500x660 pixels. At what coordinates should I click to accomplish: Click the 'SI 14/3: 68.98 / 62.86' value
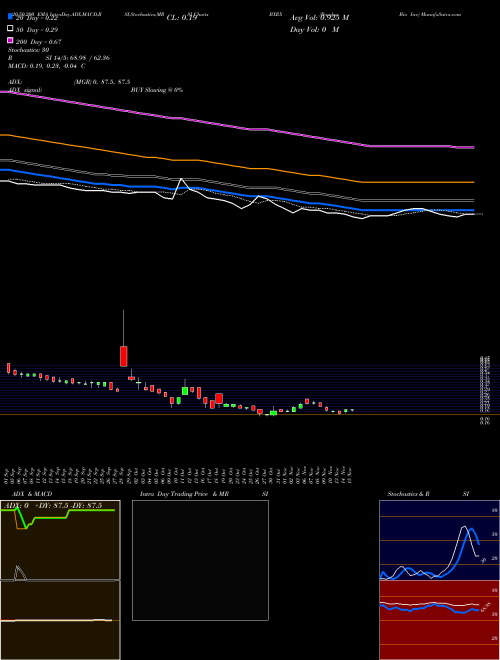(78, 58)
